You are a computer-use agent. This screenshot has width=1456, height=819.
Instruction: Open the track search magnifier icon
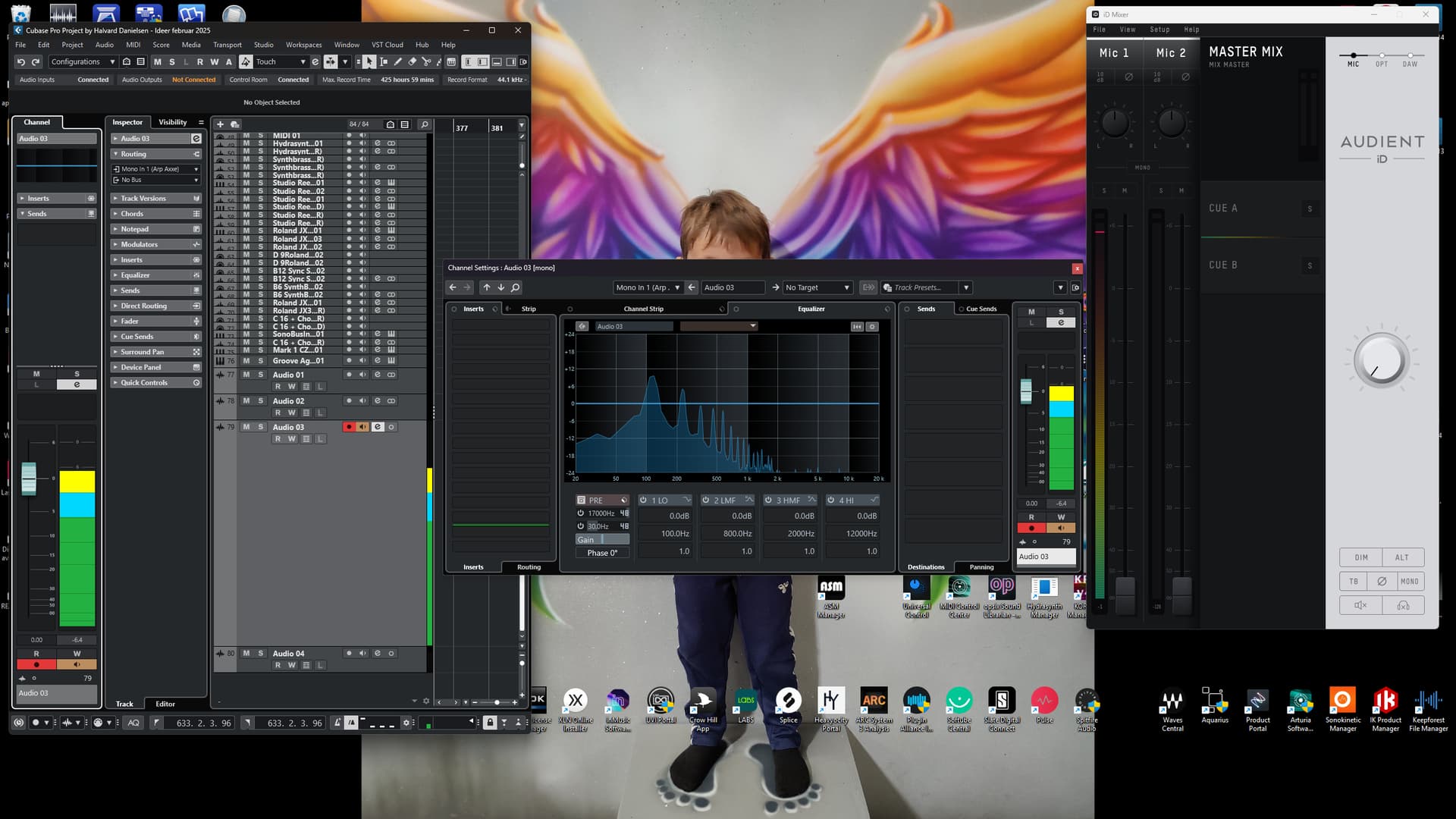click(424, 124)
